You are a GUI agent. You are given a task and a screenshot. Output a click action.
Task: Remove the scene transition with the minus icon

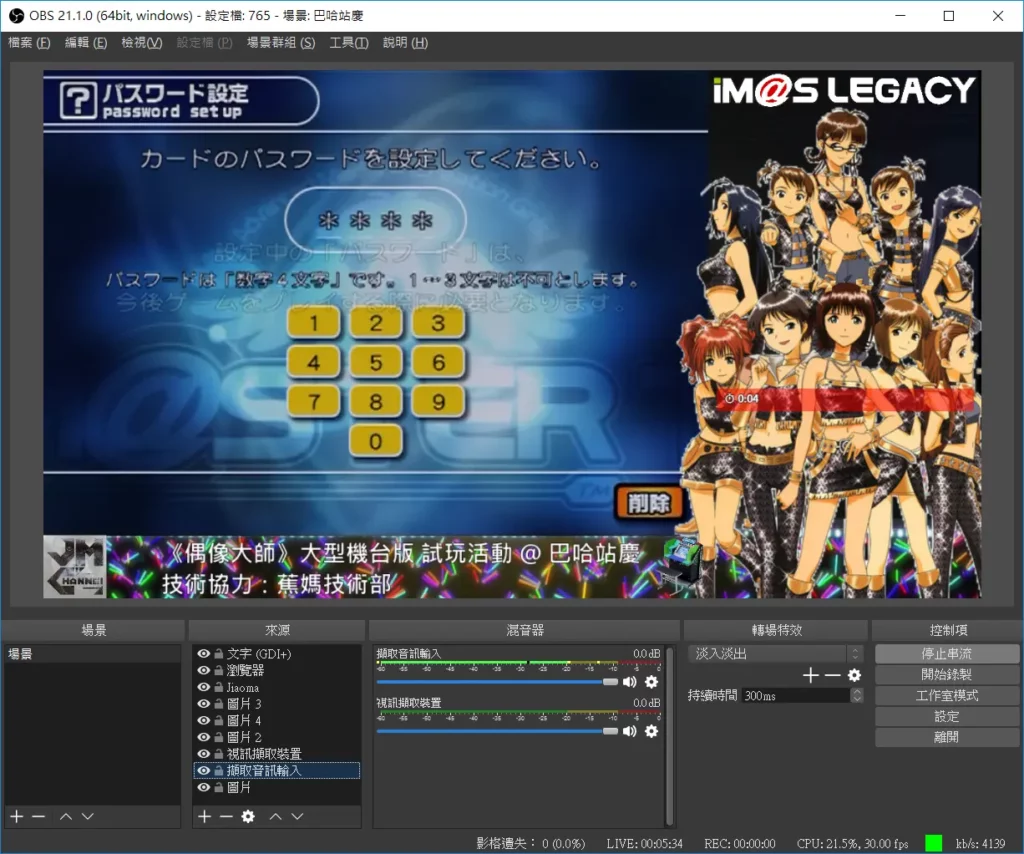click(x=832, y=675)
